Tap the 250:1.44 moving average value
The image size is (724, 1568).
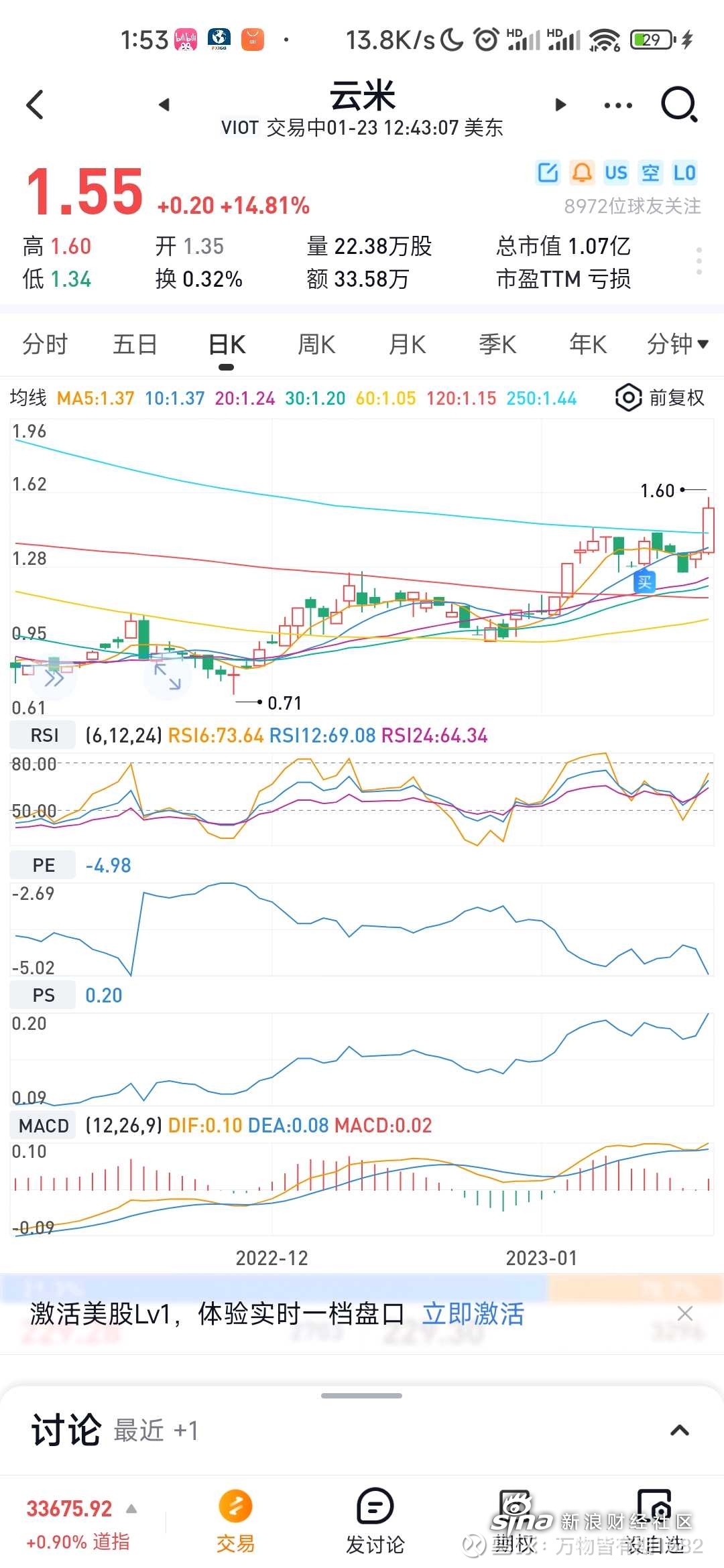[542, 398]
